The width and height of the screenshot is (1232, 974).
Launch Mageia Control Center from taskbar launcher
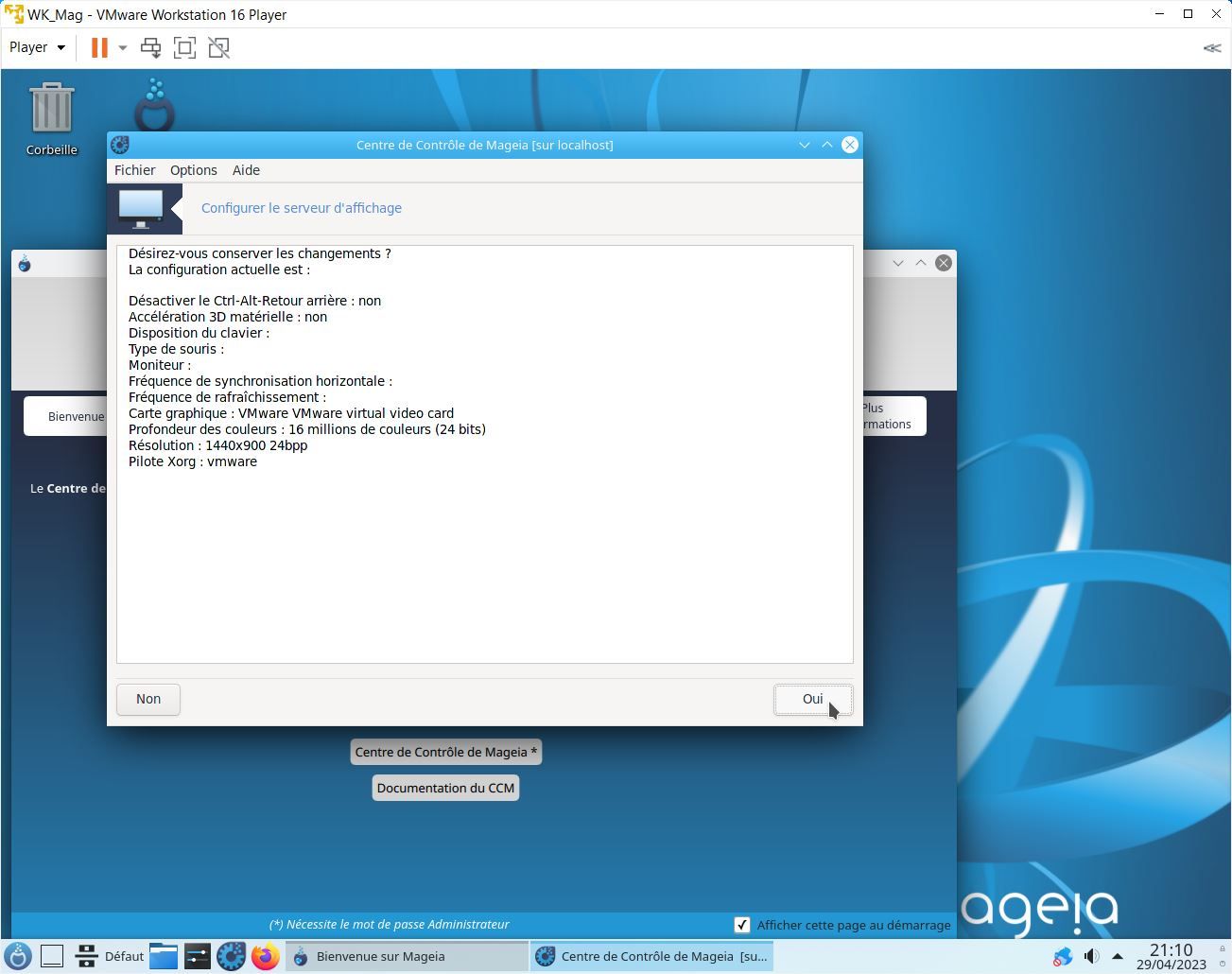point(231,956)
